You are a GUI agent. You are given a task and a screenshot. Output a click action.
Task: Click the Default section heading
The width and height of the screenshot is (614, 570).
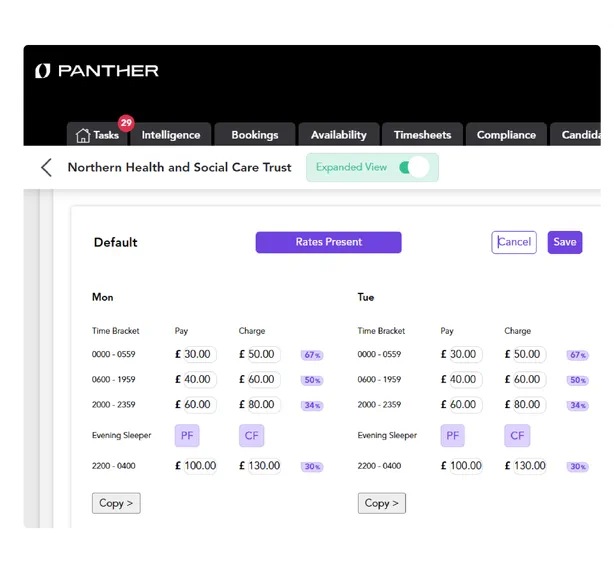tap(116, 243)
